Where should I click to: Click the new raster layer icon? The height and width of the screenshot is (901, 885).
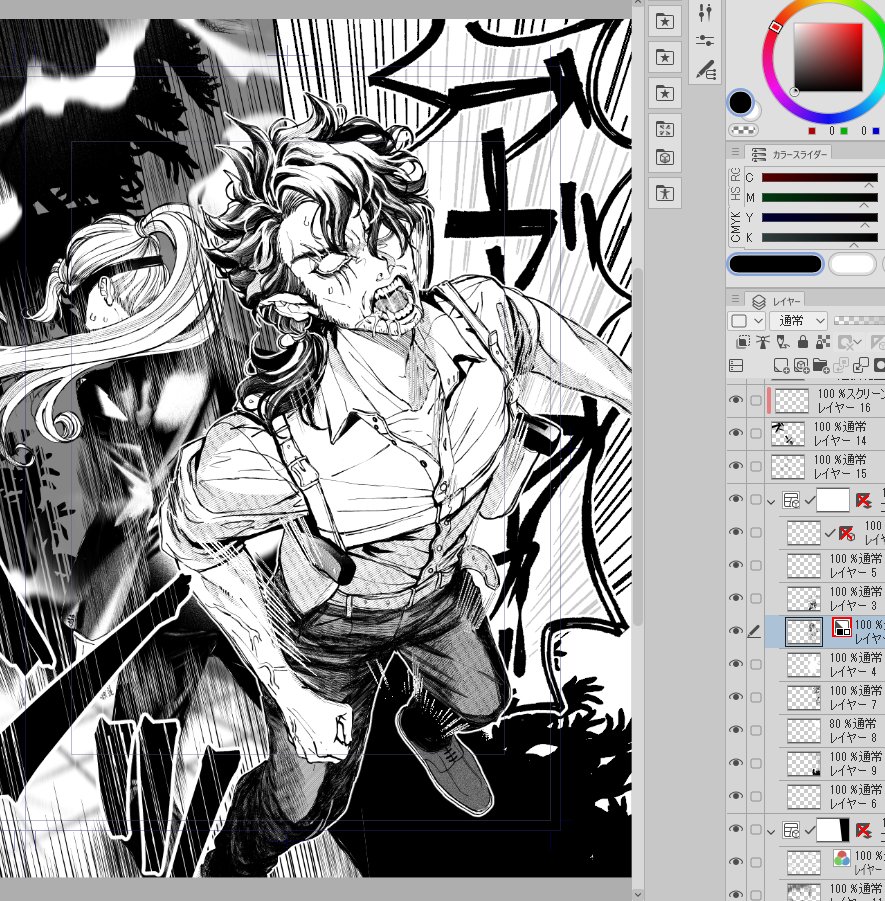click(x=781, y=366)
